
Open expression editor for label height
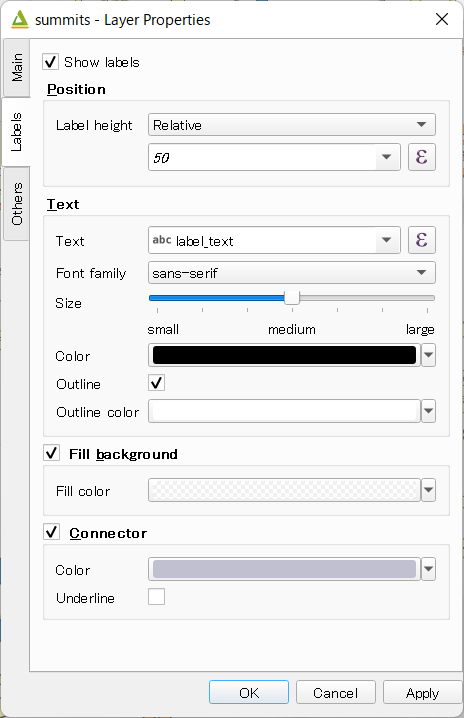coord(421,157)
